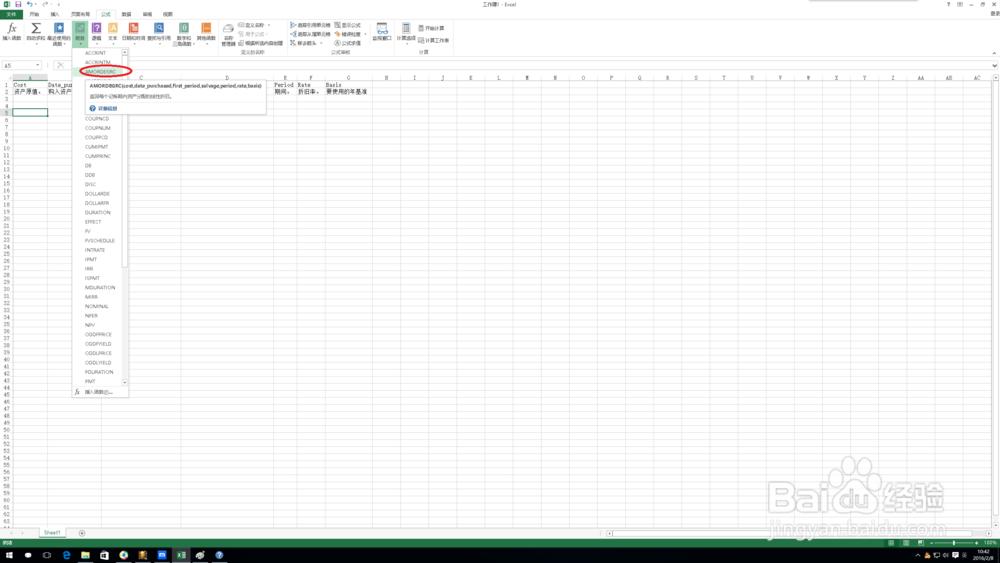Click the cancel X in the formula bar
This screenshot has width=1000, height=563.
coord(61,65)
